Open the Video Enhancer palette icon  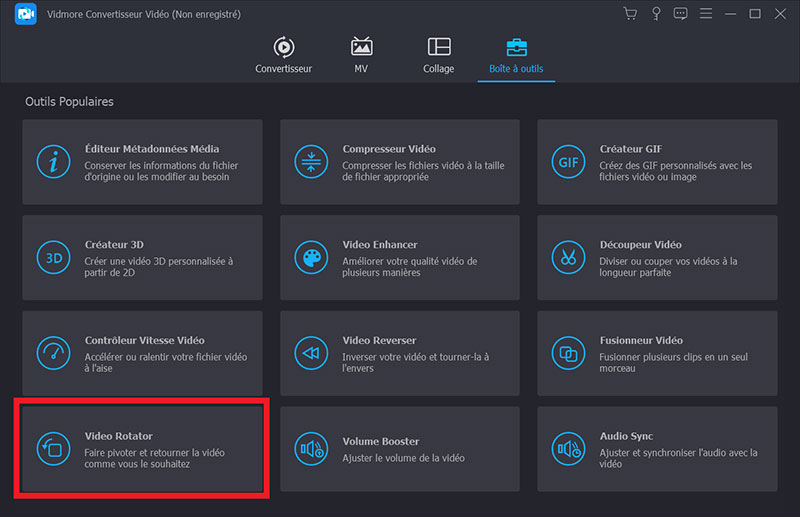[x=311, y=257]
